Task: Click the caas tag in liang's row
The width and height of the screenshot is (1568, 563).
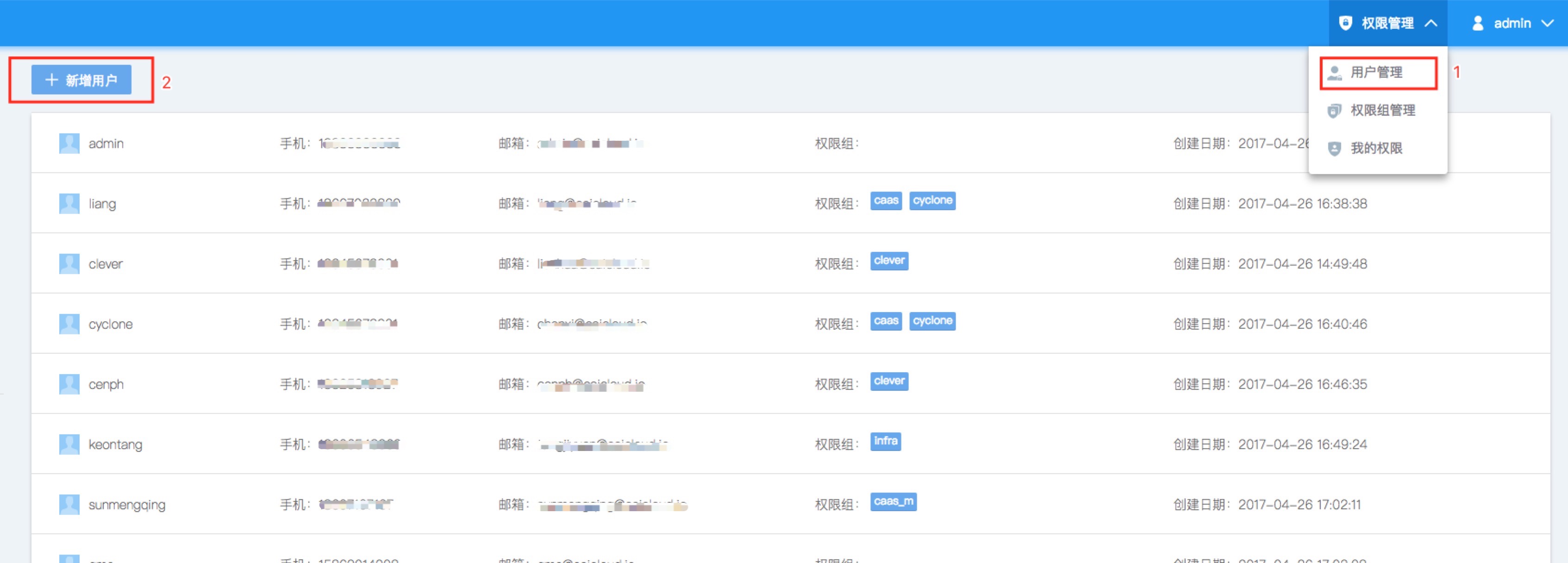Action: pos(886,200)
